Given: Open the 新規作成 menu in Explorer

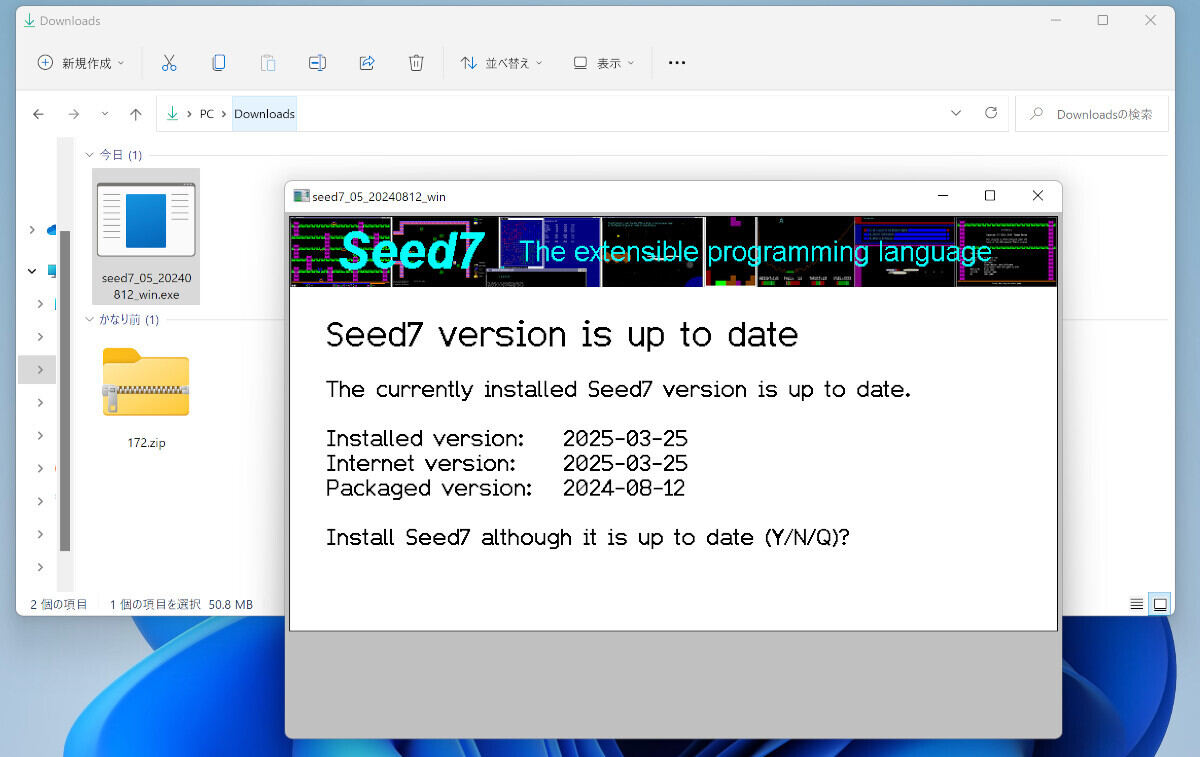Looking at the screenshot, I should pos(81,63).
